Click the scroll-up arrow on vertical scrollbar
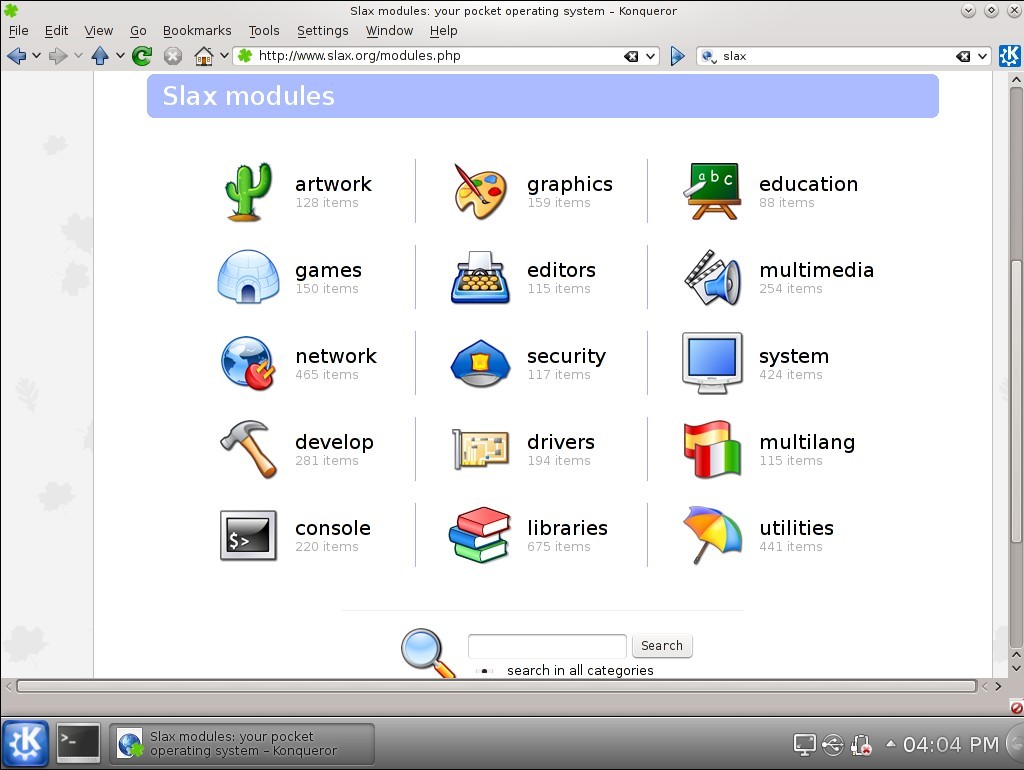 (1016, 79)
